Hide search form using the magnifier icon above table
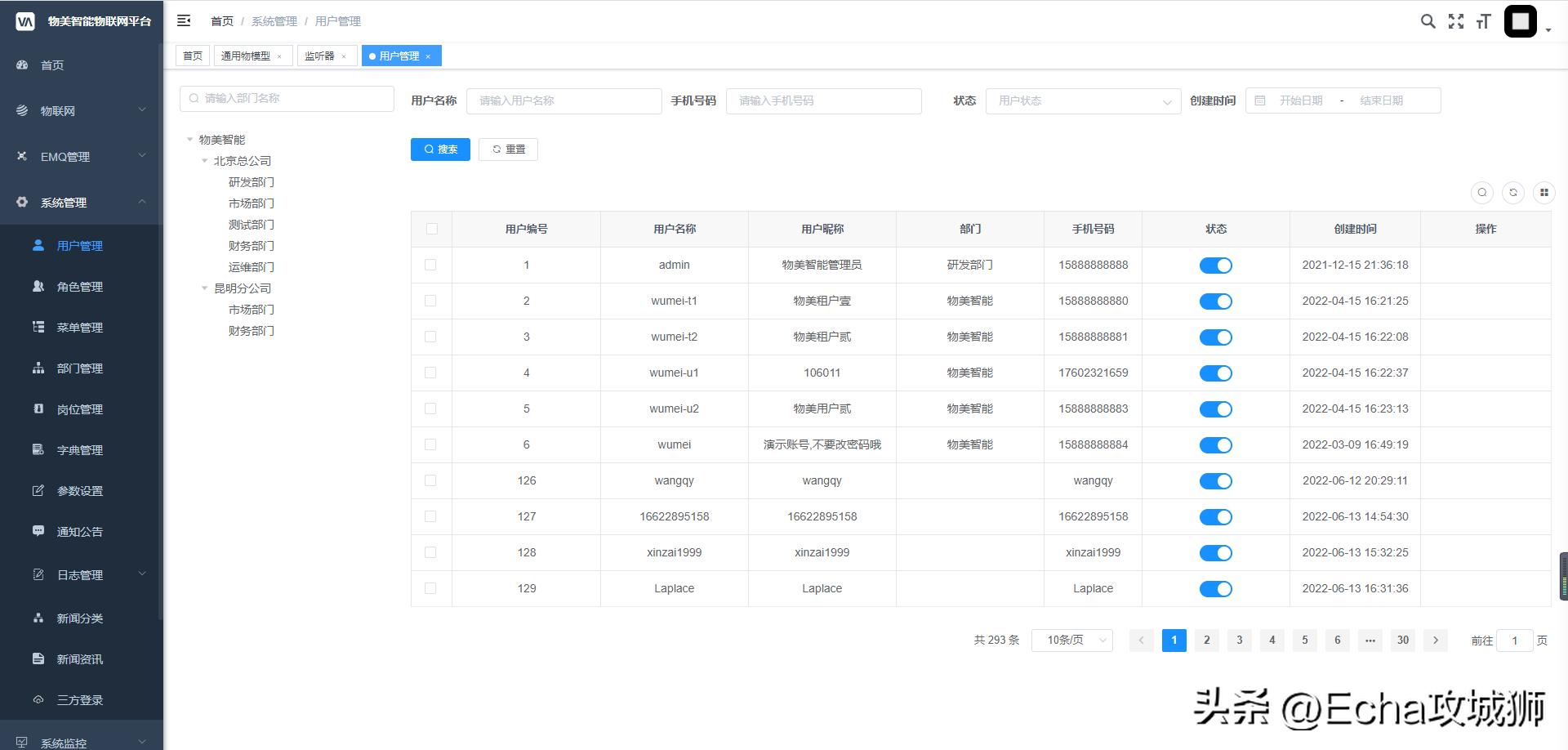1568x750 pixels. (1482, 193)
